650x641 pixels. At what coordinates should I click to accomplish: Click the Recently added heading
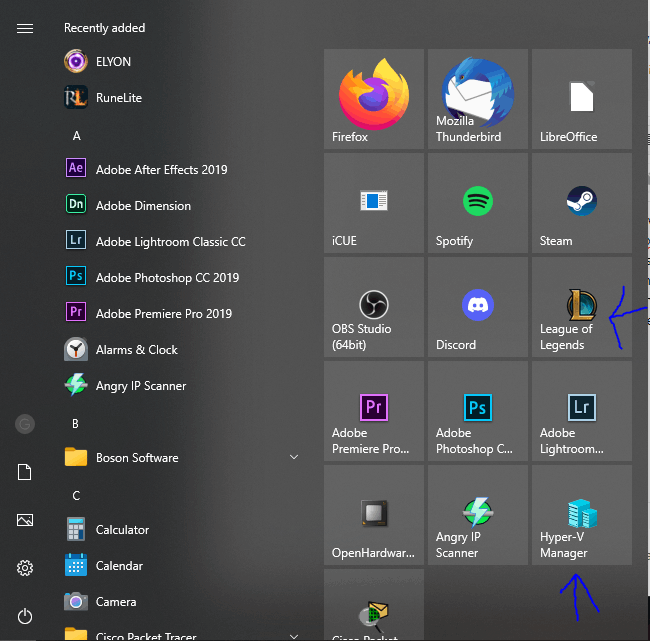104,28
